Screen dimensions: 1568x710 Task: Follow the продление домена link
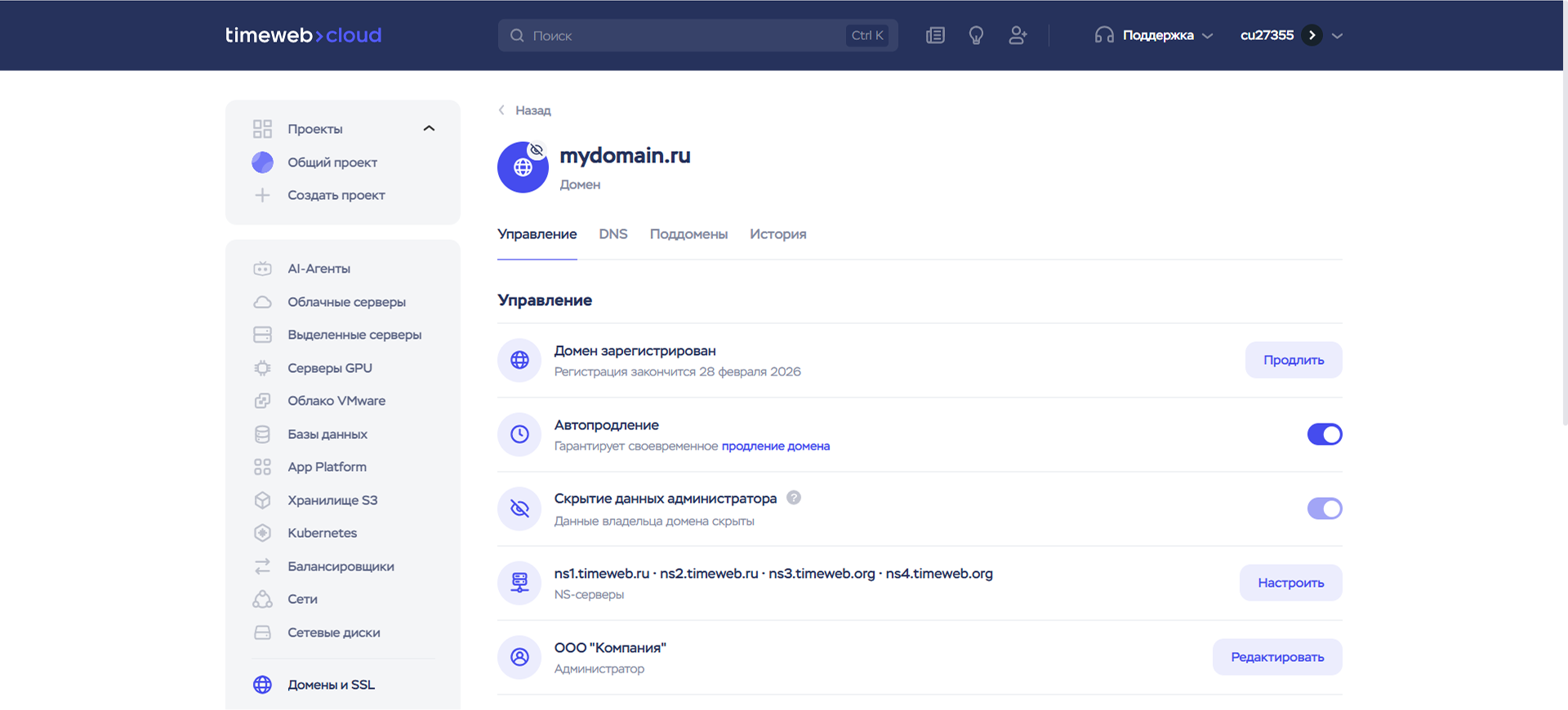click(775, 446)
